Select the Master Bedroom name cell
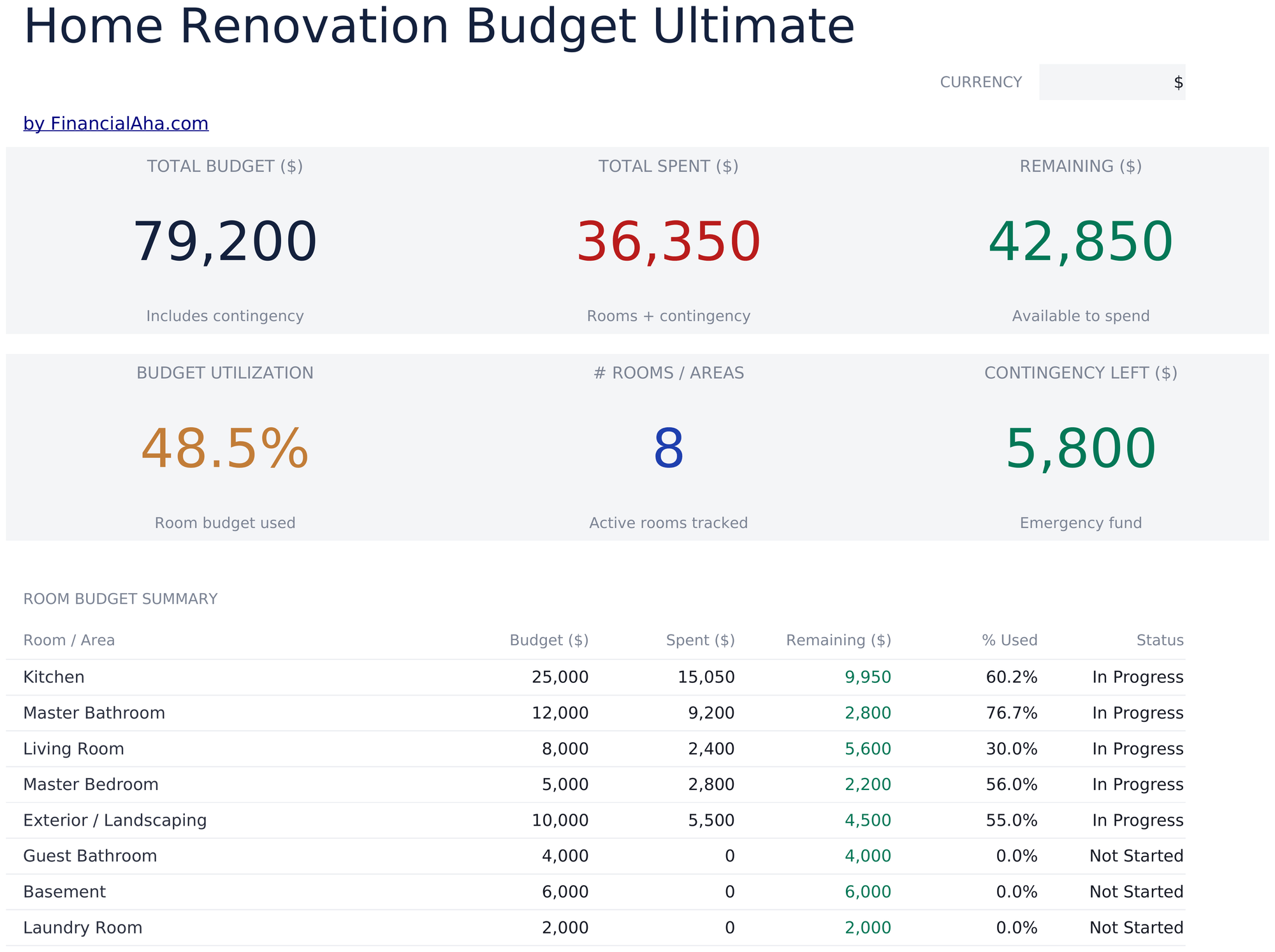Image resolution: width=1275 pixels, height=952 pixels. [x=91, y=784]
